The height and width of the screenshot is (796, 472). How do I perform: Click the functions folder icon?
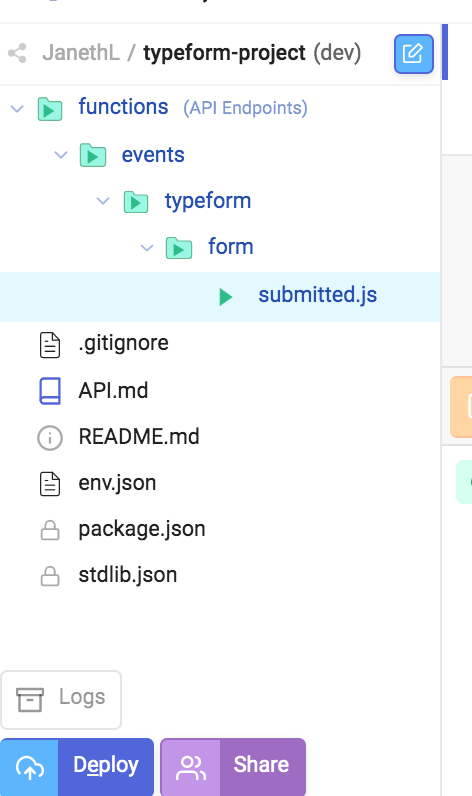[50, 109]
